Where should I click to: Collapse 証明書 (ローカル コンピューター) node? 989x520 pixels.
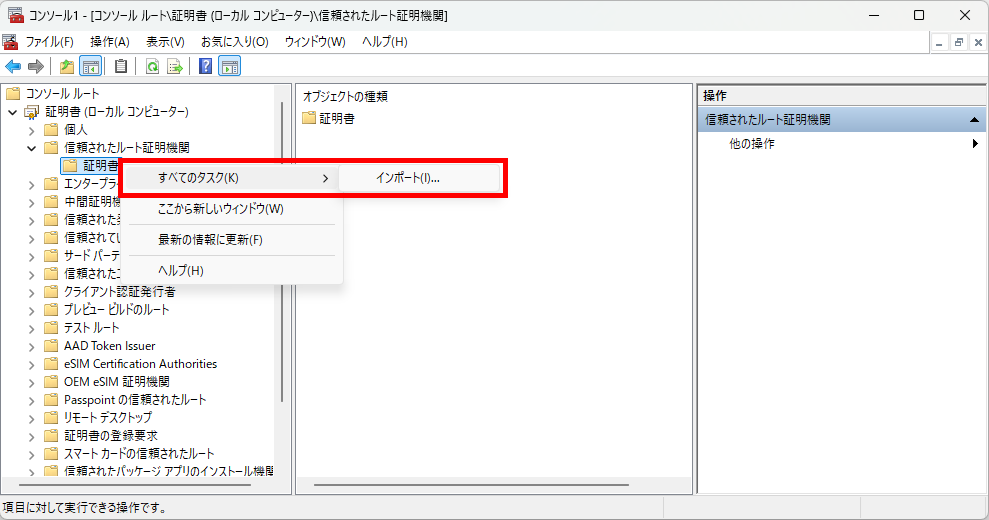[x=13, y=112]
